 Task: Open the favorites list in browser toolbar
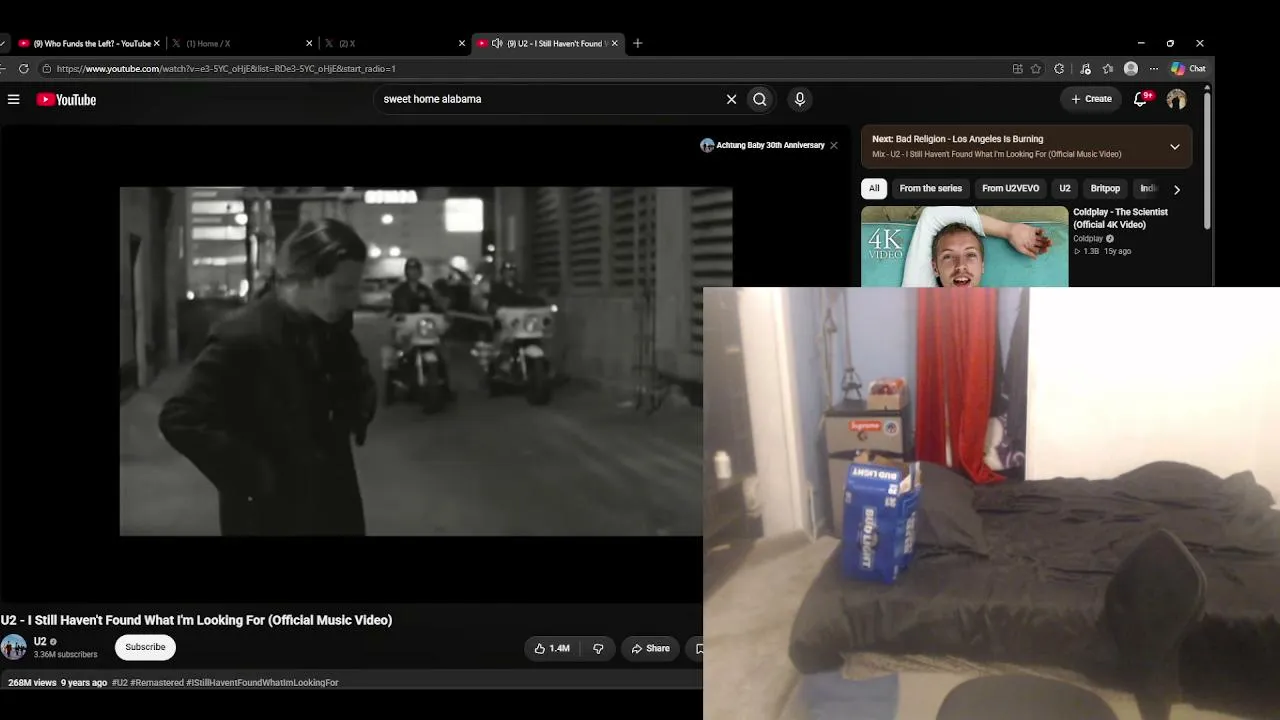[x=1108, y=69]
